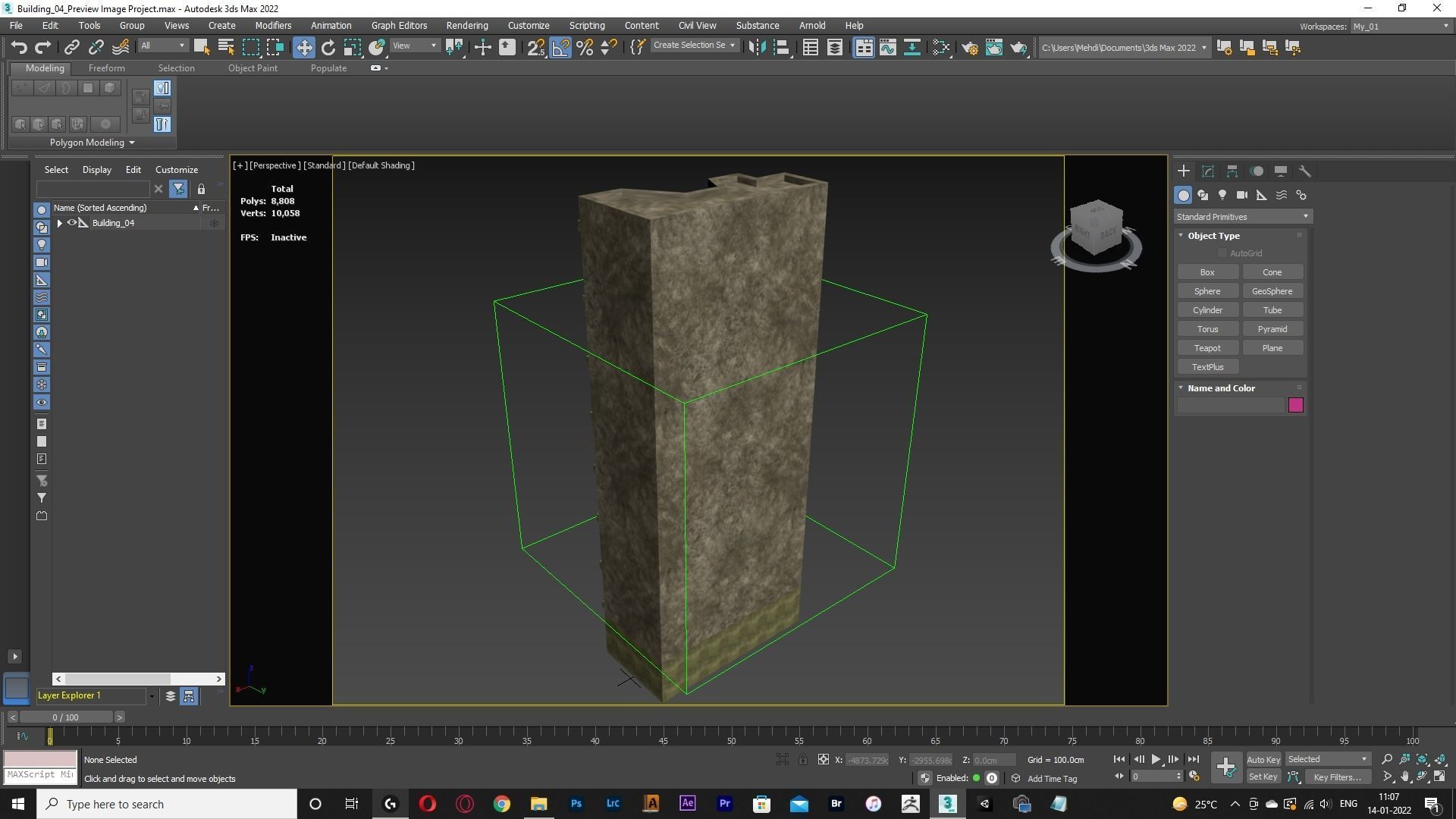This screenshot has width=1456, height=819.
Task: Toggle Selection Lock padlock in status bar
Action: [802, 759]
